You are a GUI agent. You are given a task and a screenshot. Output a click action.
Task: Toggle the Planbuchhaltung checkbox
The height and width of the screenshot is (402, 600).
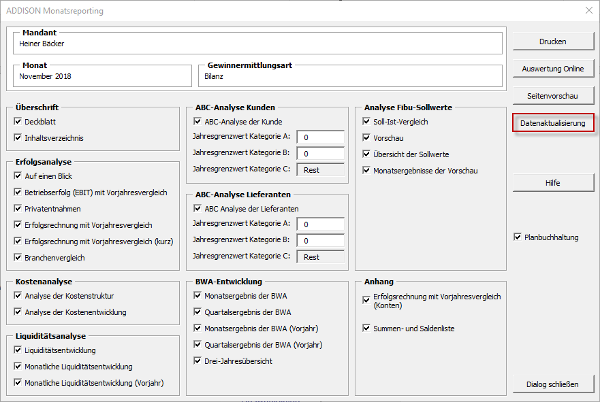[x=518, y=237]
